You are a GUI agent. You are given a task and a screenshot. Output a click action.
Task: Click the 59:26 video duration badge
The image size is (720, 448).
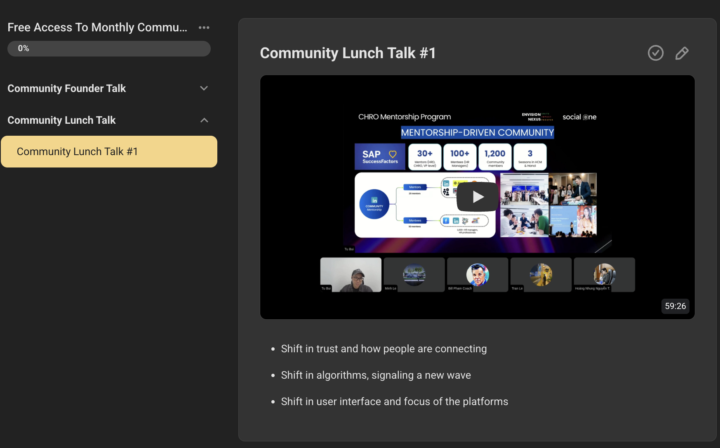[675, 306]
